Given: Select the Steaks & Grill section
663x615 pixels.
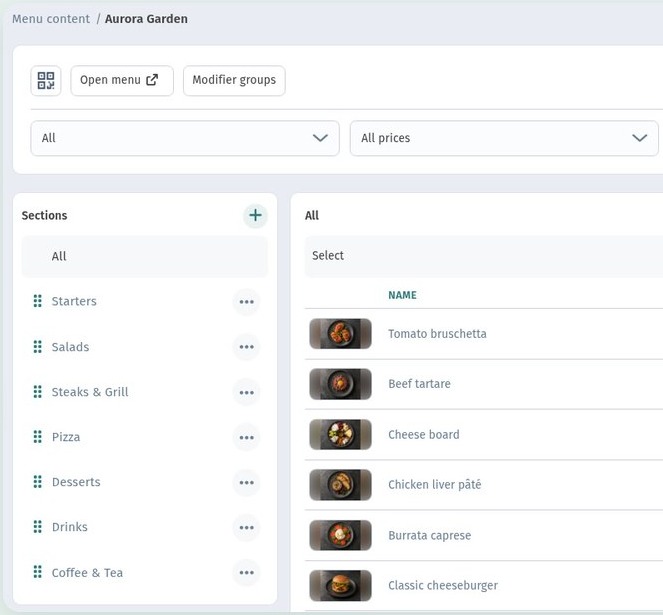Looking at the screenshot, I should click(x=90, y=392).
